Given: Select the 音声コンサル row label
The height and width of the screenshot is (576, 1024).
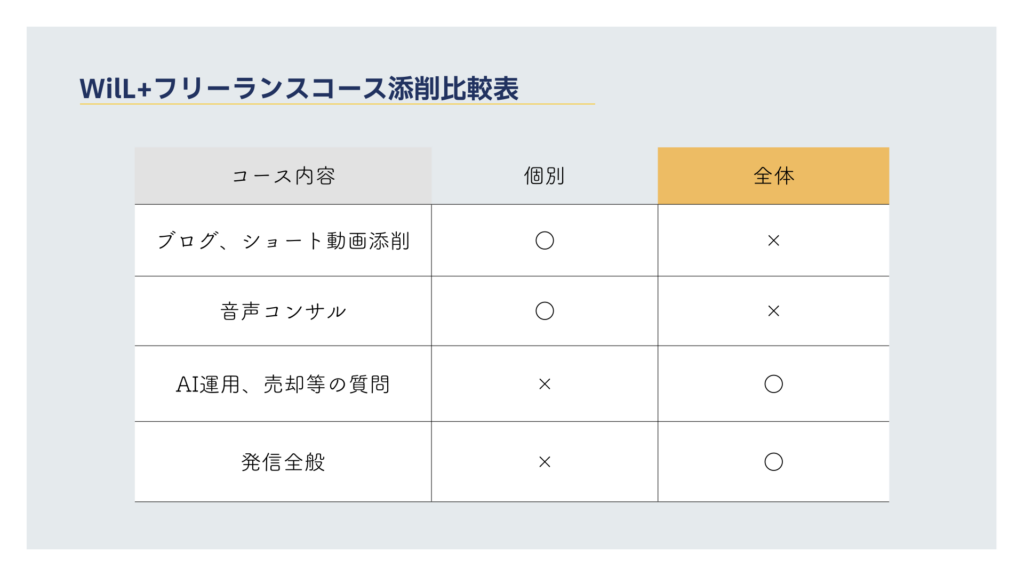Looking at the screenshot, I should coord(283,311).
